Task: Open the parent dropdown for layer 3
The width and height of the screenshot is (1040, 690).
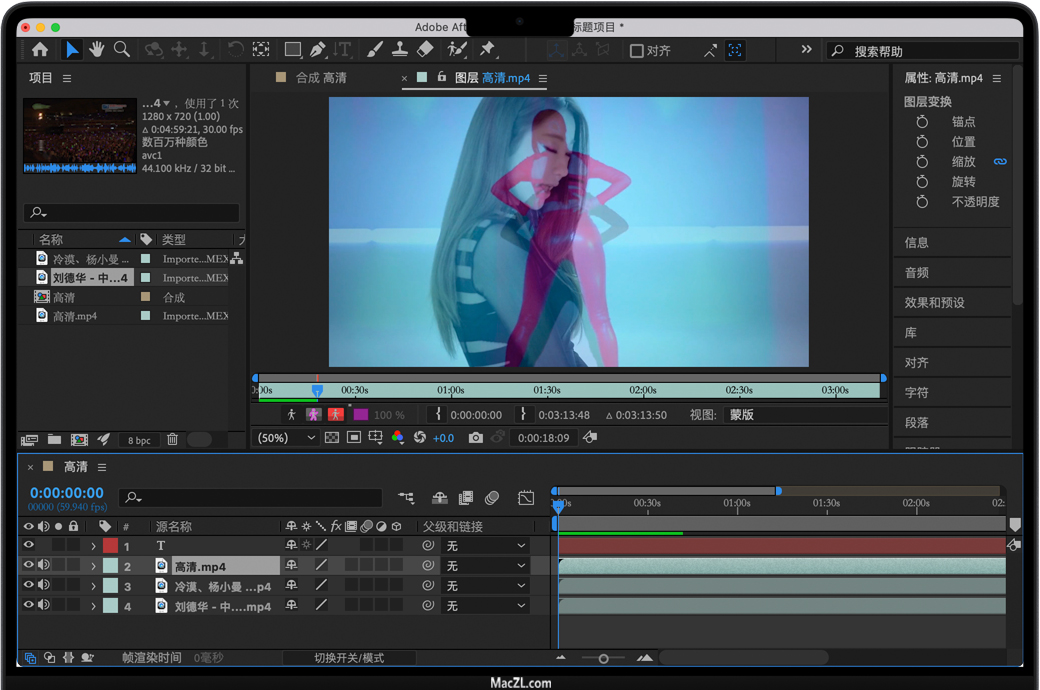Action: coord(486,586)
